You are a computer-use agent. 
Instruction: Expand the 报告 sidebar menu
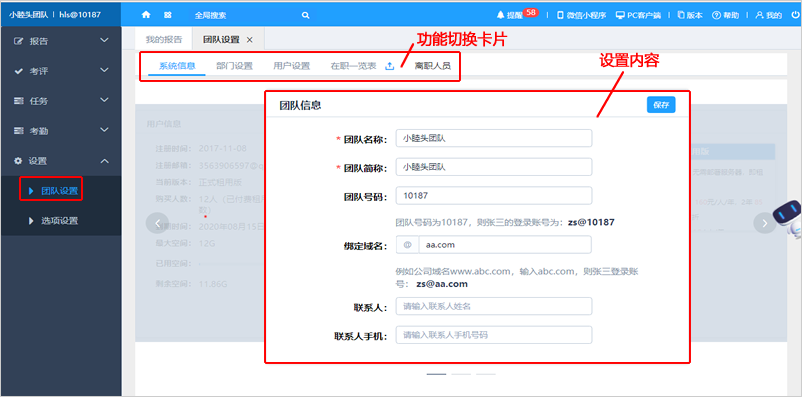(x=61, y=41)
